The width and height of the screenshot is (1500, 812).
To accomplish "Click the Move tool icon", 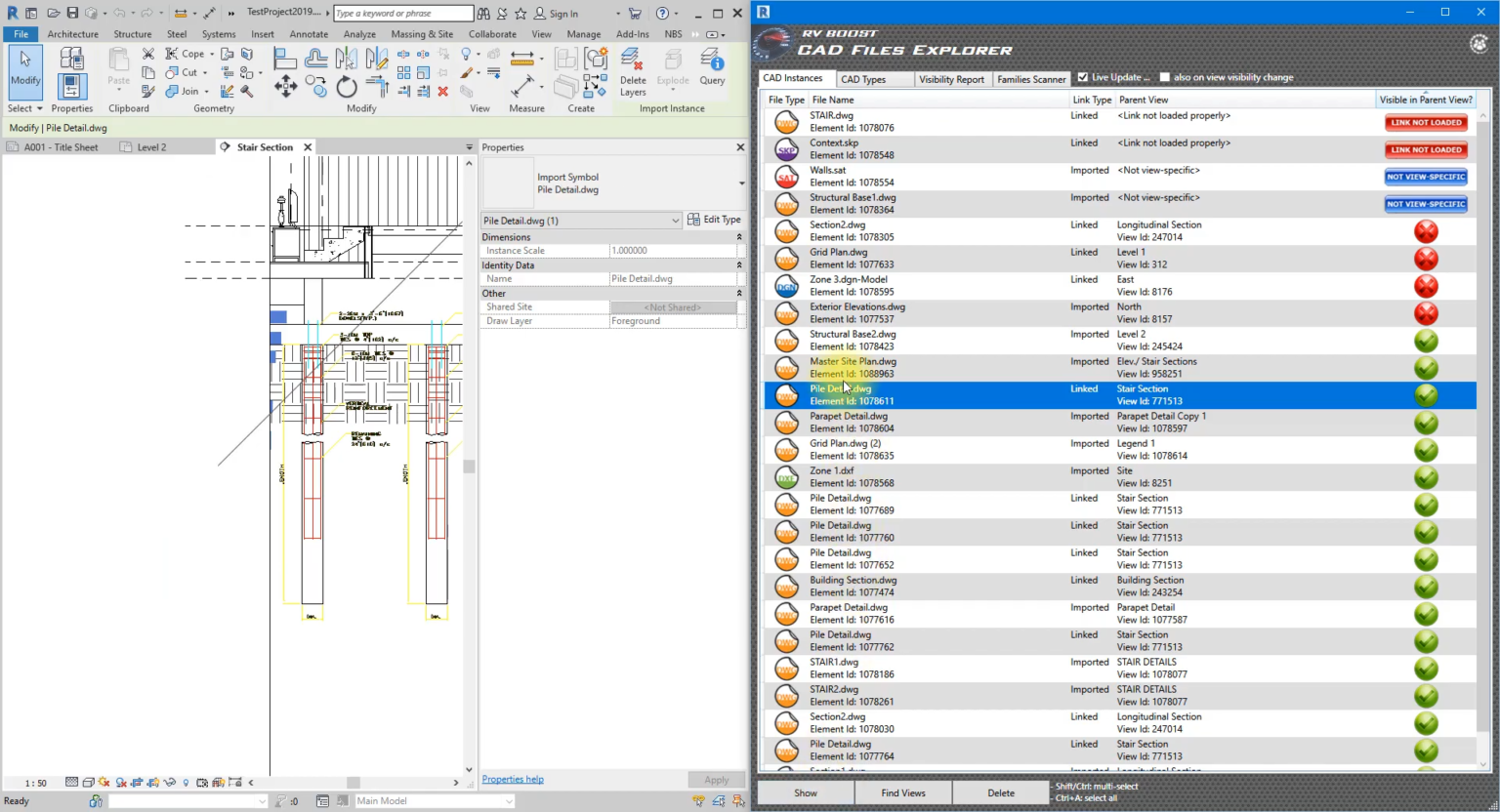I will click(285, 87).
